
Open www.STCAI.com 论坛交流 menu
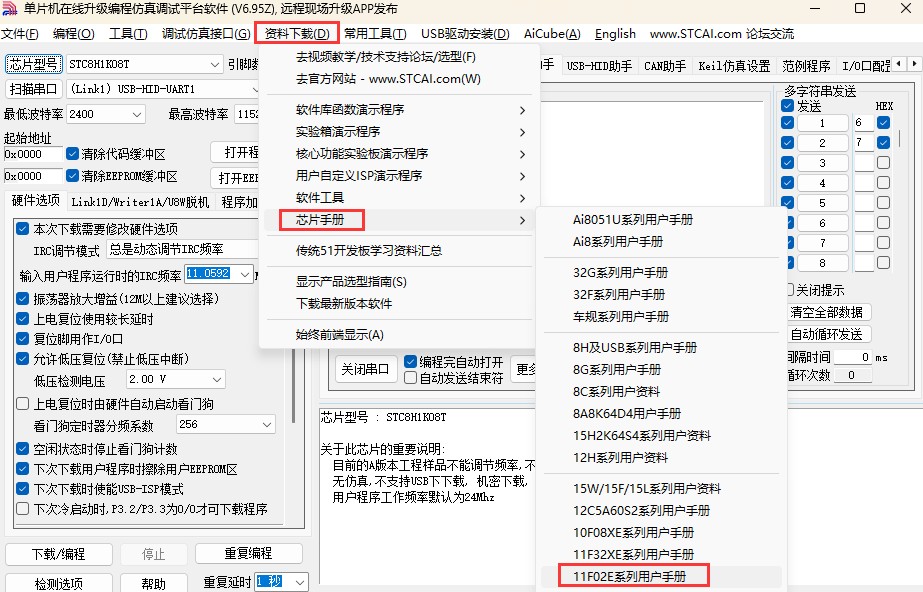point(722,34)
